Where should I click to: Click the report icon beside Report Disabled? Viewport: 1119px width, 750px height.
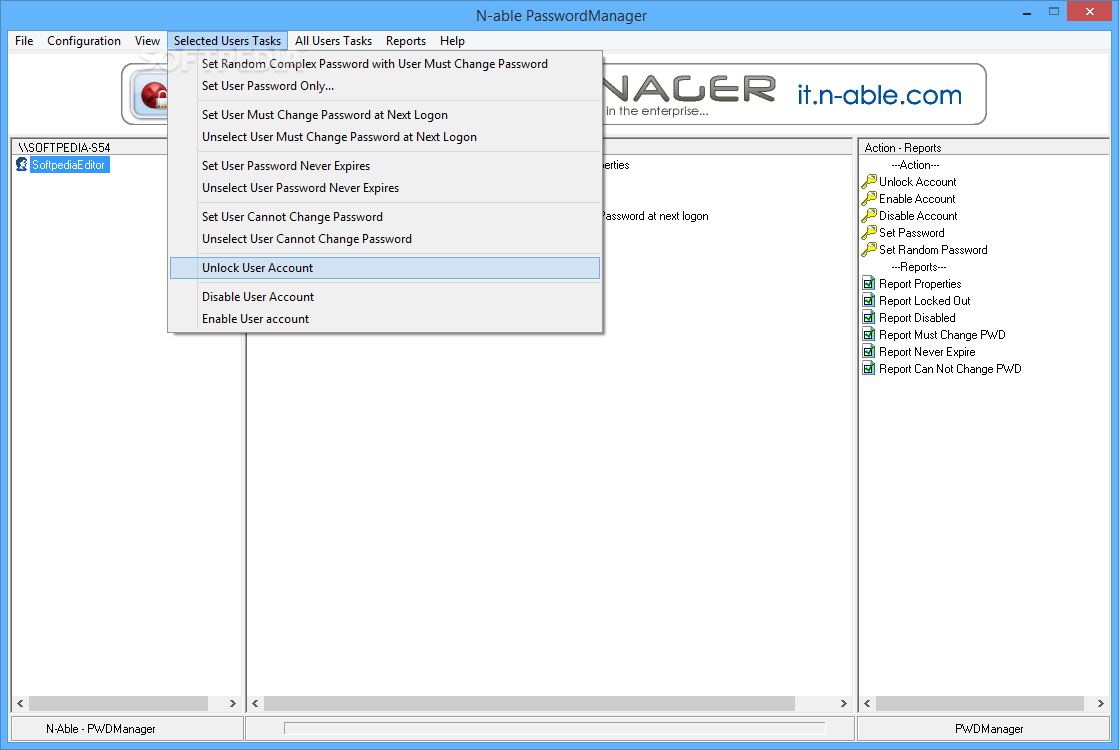(869, 318)
